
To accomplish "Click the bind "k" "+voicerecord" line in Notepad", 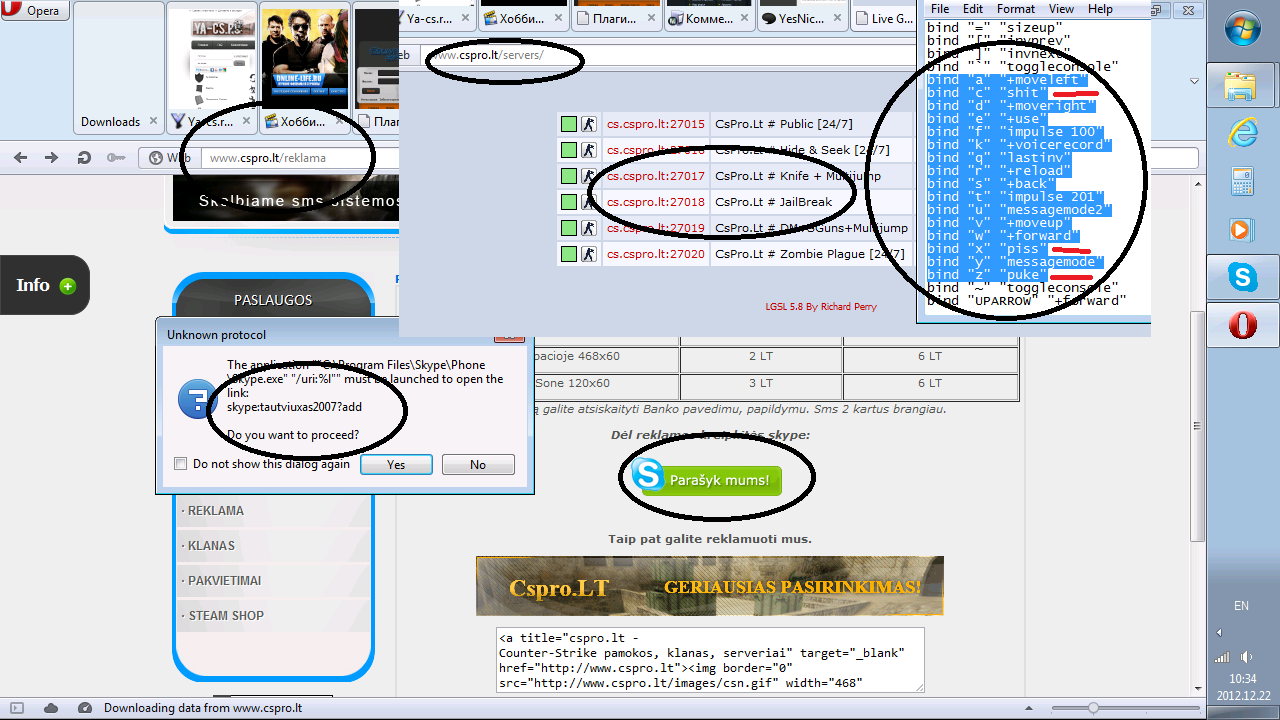I will (x=1017, y=145).
